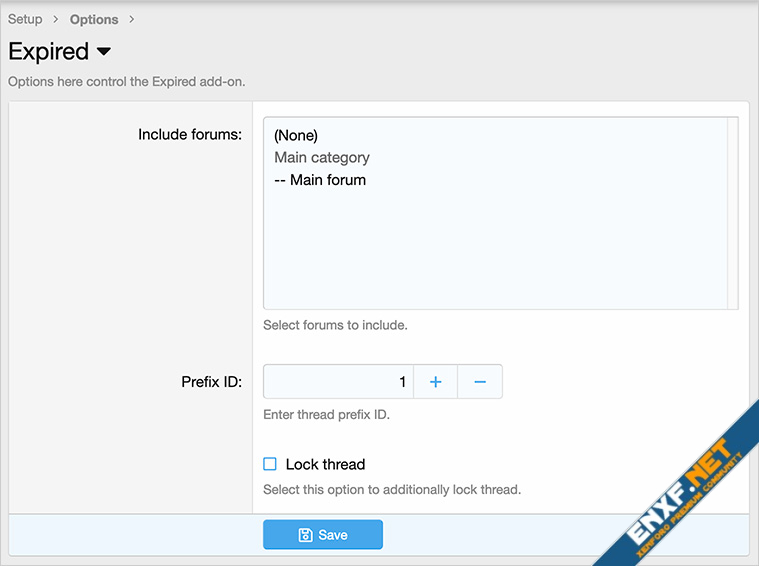Open the Options breadcrumb link
Image resolution: width=759 pixels, height=566 pixels.
94,19
